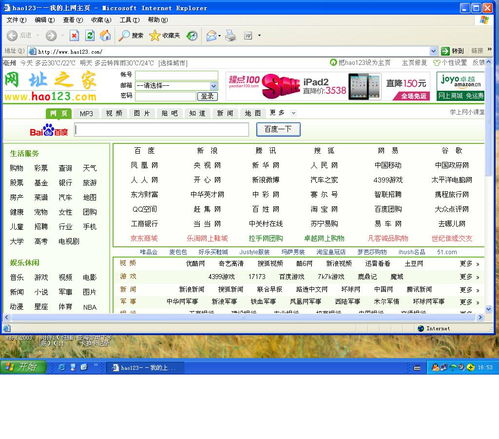Click the password input field
Screen dimensions: 499x439
pos(165,96)
